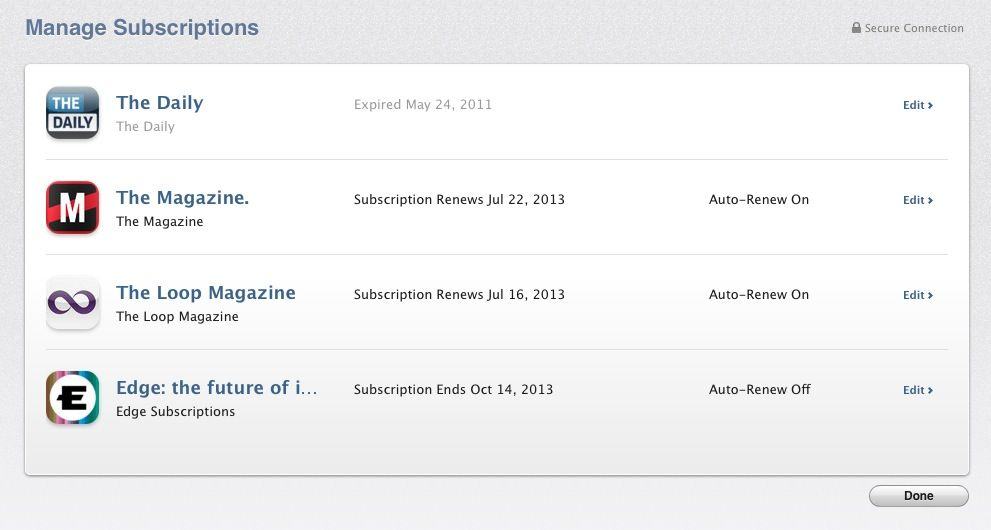
Task: Open The Loop Magazine title link
Action: [205, 293]
